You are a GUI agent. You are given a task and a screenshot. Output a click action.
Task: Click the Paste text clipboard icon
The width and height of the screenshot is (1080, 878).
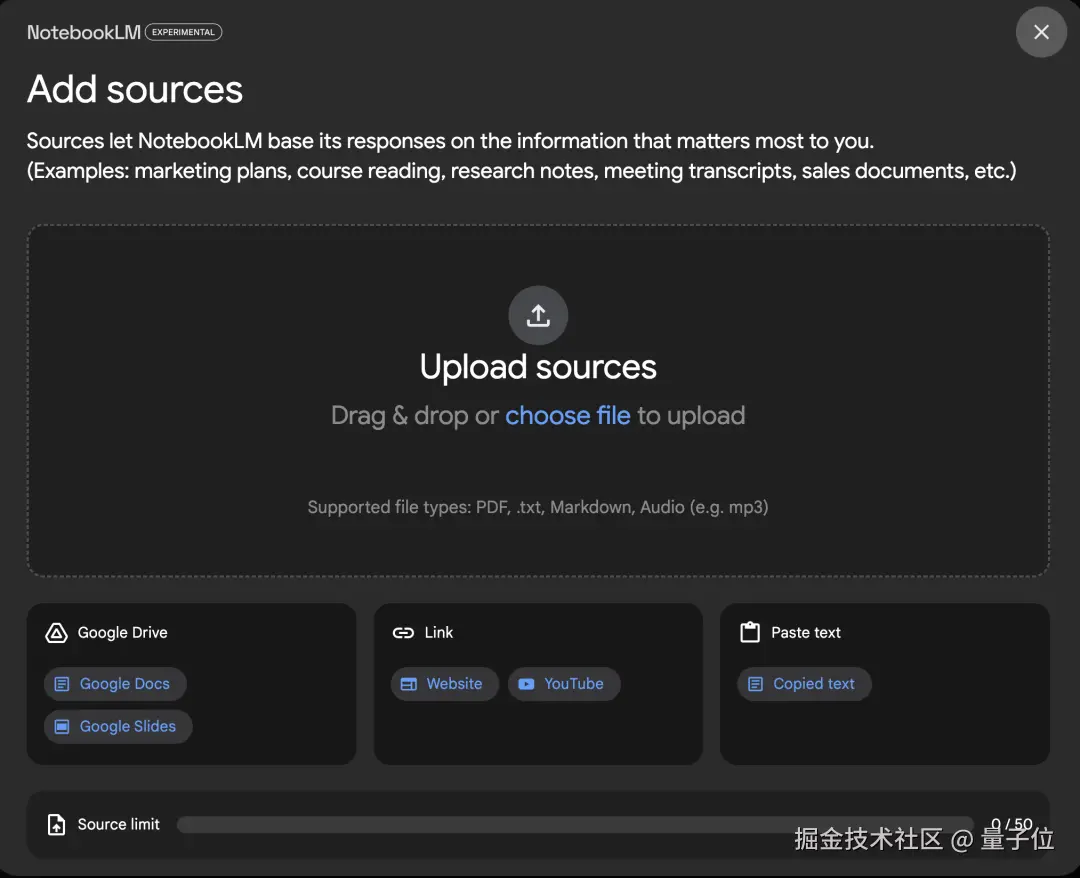(750, 632)
